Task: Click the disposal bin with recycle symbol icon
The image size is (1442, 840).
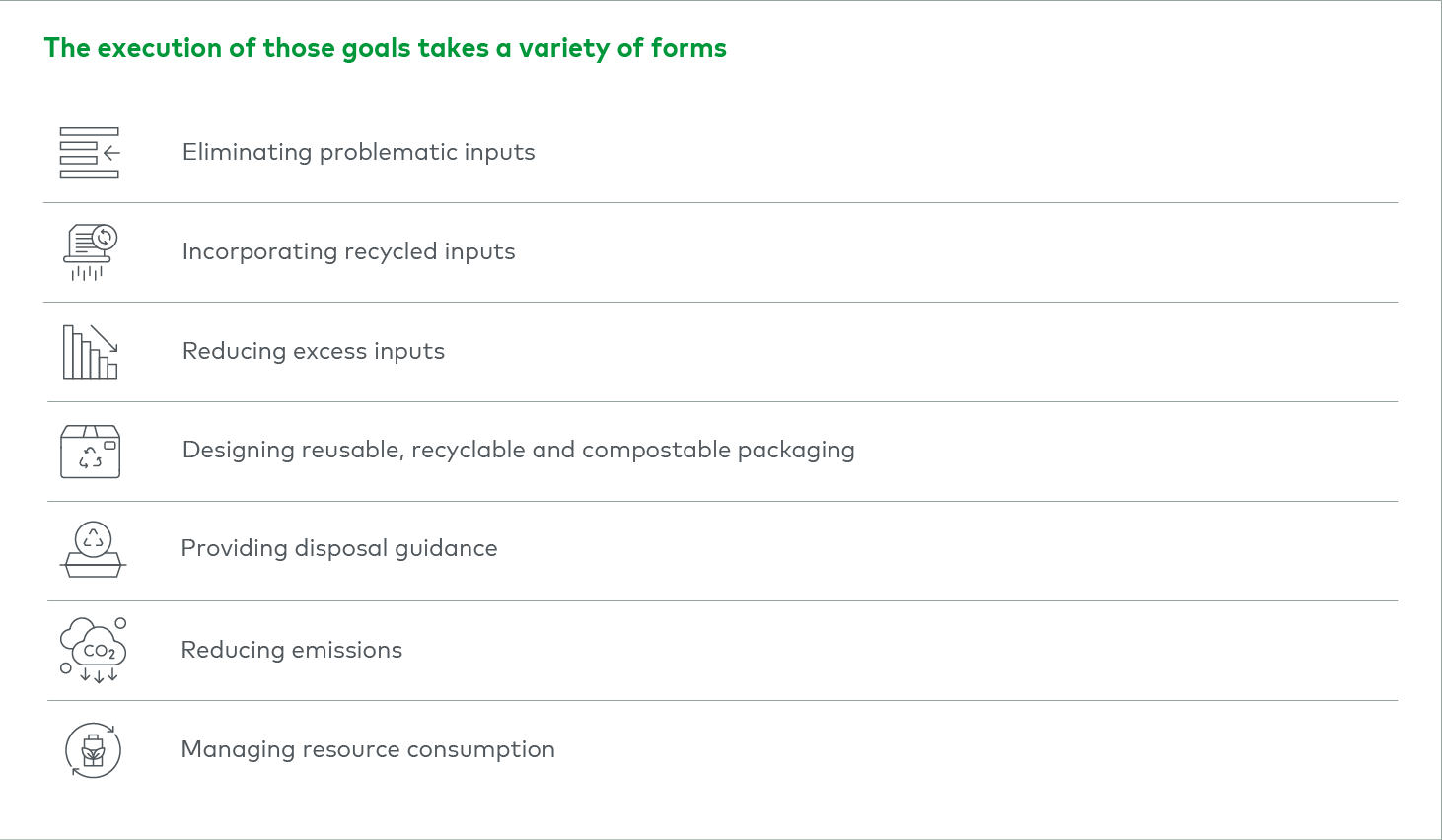Action: pos(93,549)
